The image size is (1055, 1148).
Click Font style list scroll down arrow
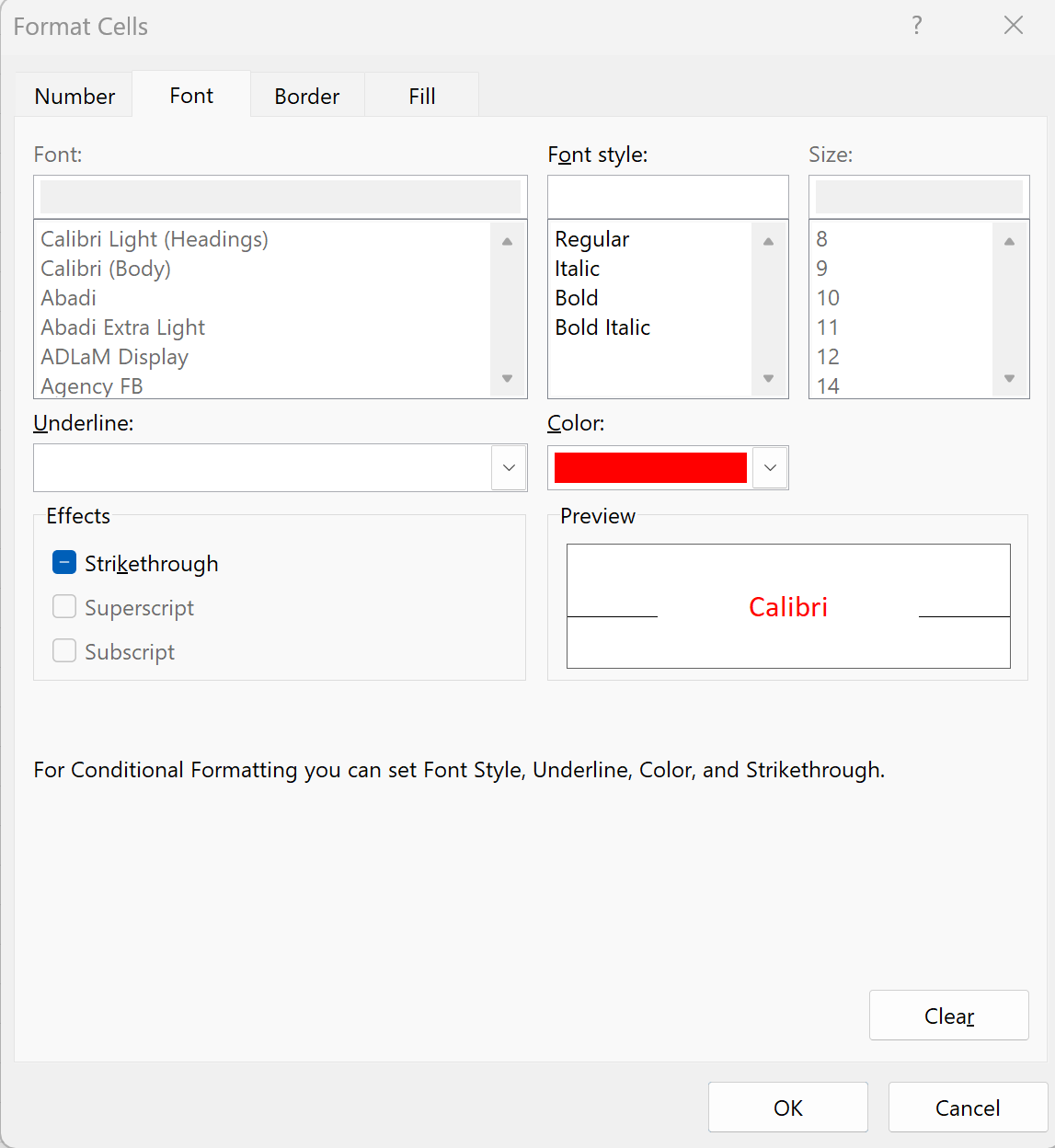point(768,378)
